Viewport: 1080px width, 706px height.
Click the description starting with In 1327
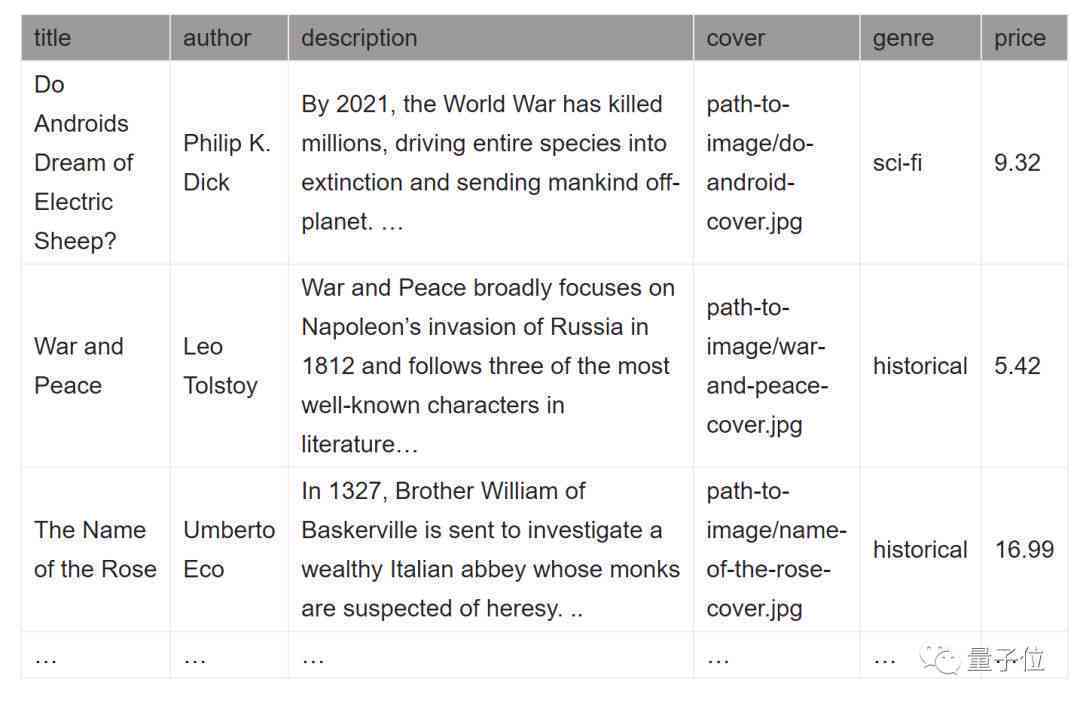pos(490,550)
